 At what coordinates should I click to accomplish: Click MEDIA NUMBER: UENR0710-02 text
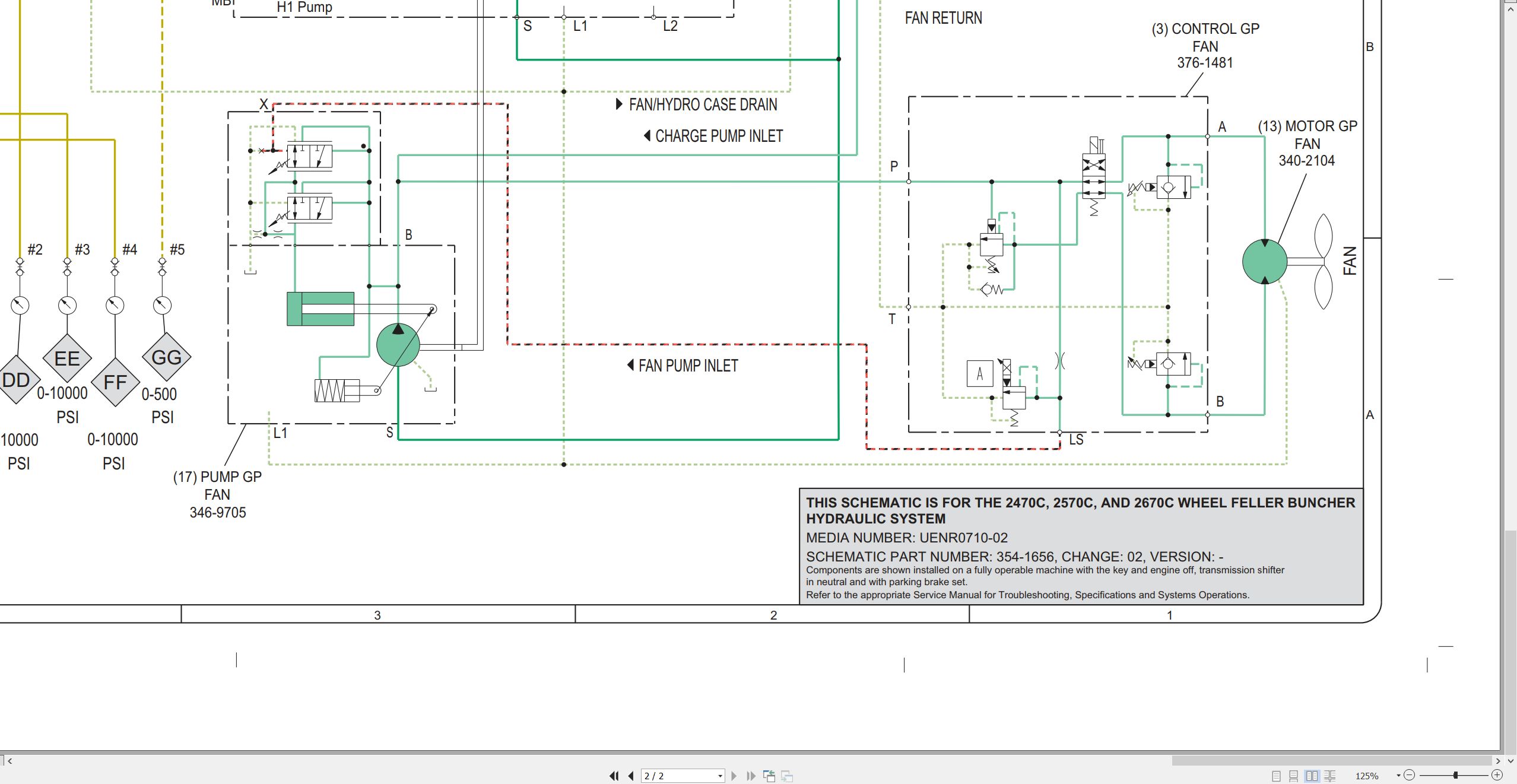click(x=906, y=538)
